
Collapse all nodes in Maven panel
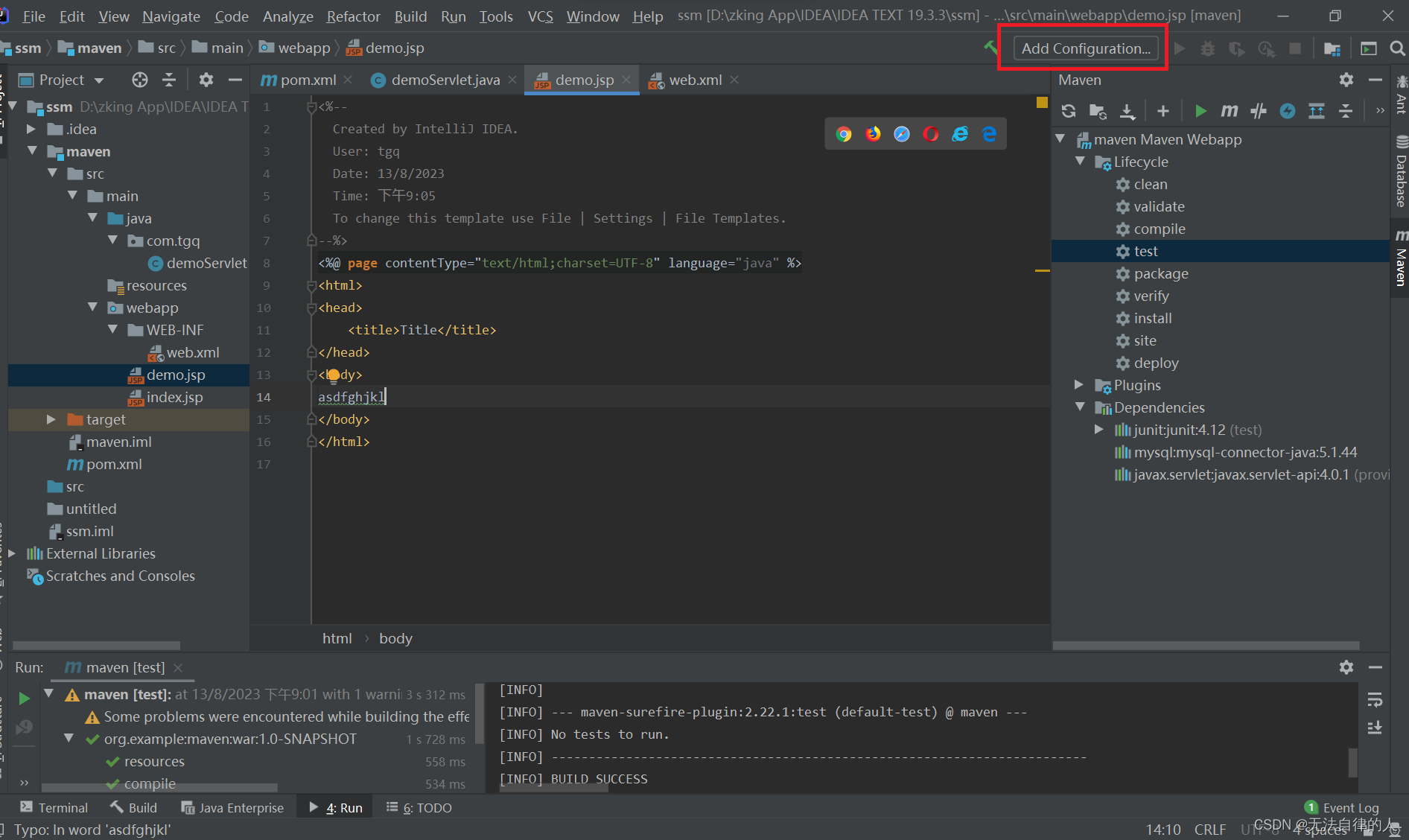tap(1346, 110)
